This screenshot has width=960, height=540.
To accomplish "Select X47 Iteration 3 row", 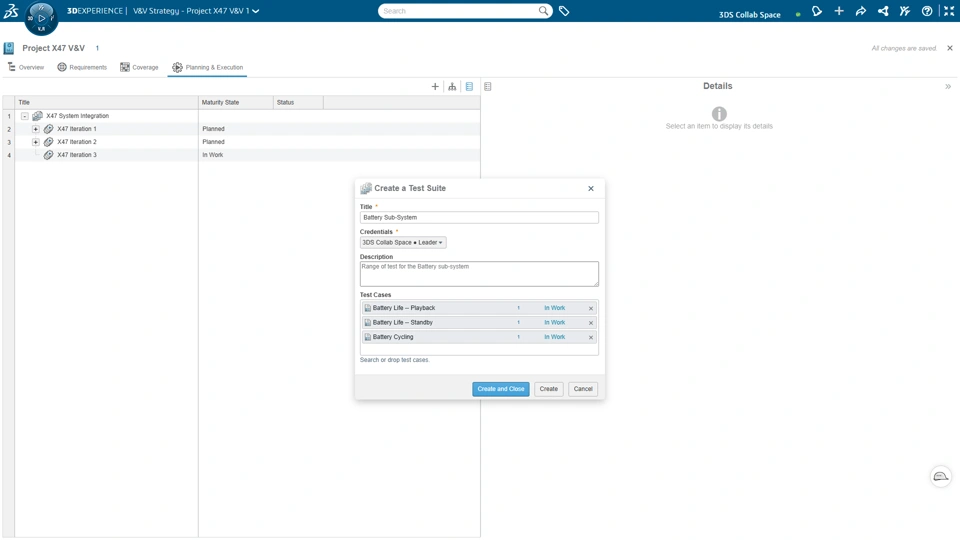I will pos(241,155).
